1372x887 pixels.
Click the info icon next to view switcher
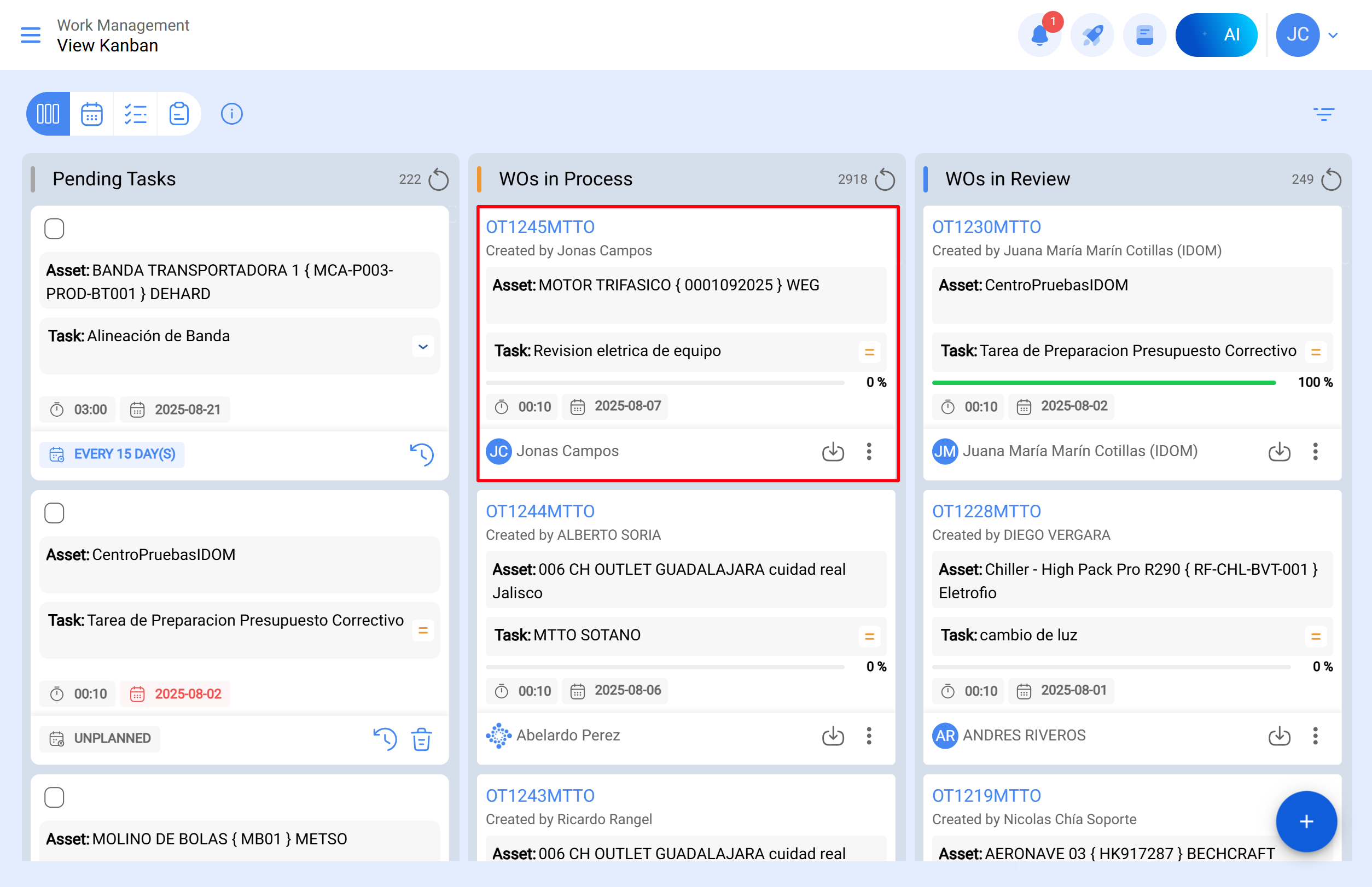[231, 113]
